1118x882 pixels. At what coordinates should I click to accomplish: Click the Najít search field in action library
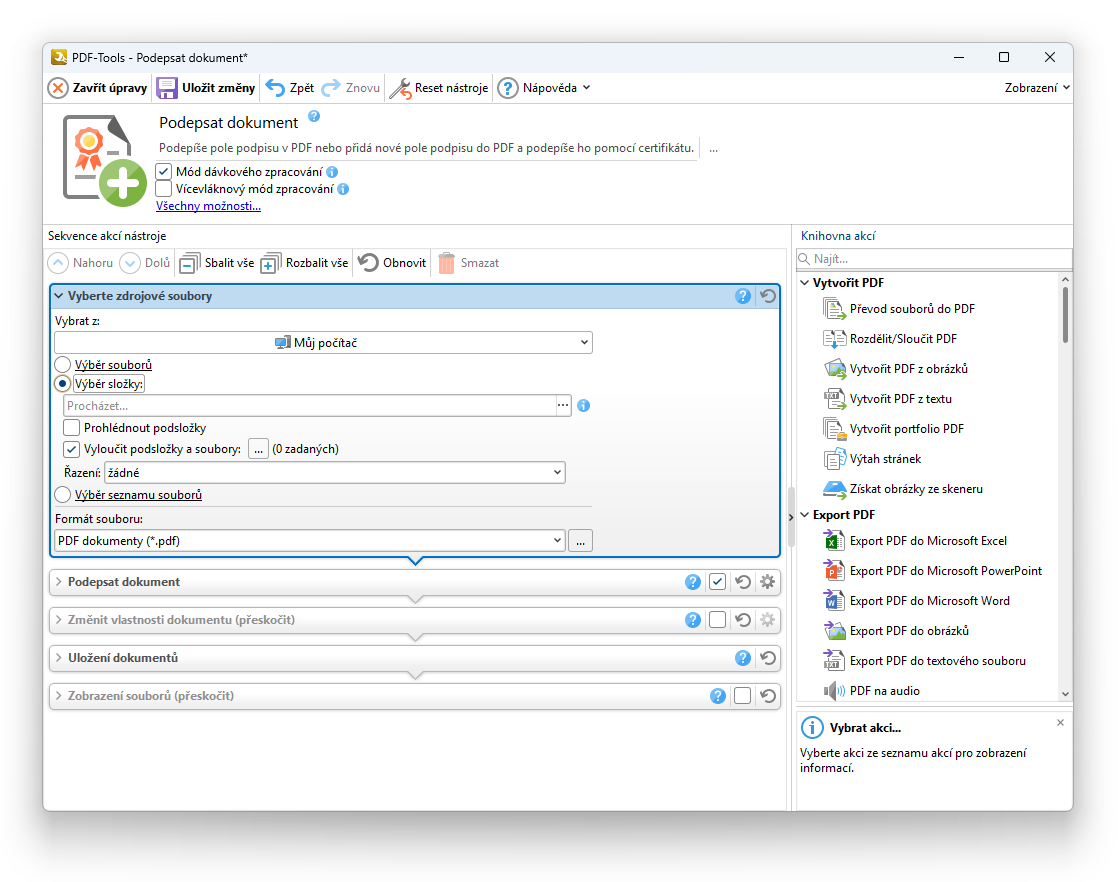coord(934,259)
